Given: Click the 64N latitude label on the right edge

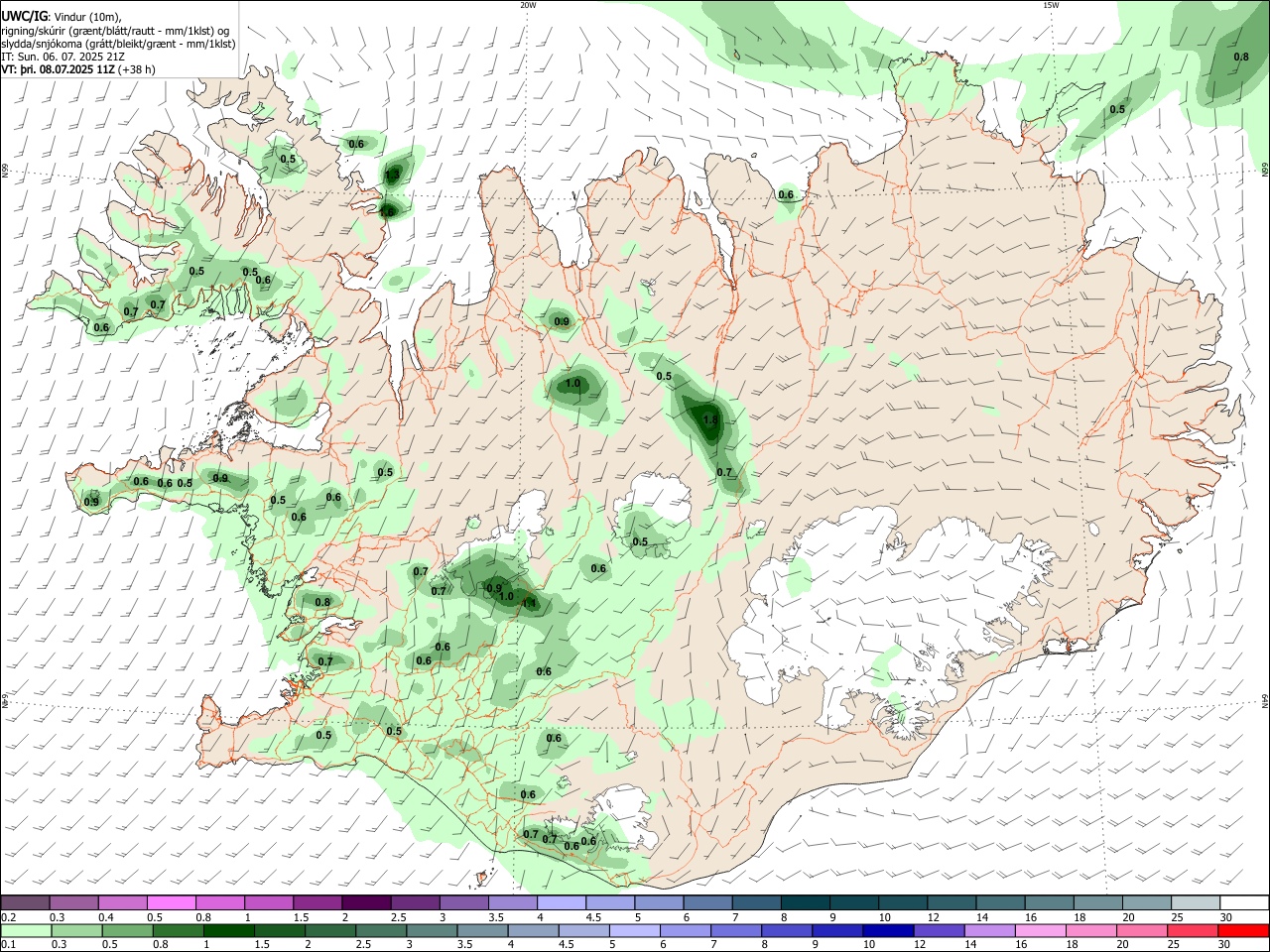Looking at the screenshot, I should point(1265,700).
